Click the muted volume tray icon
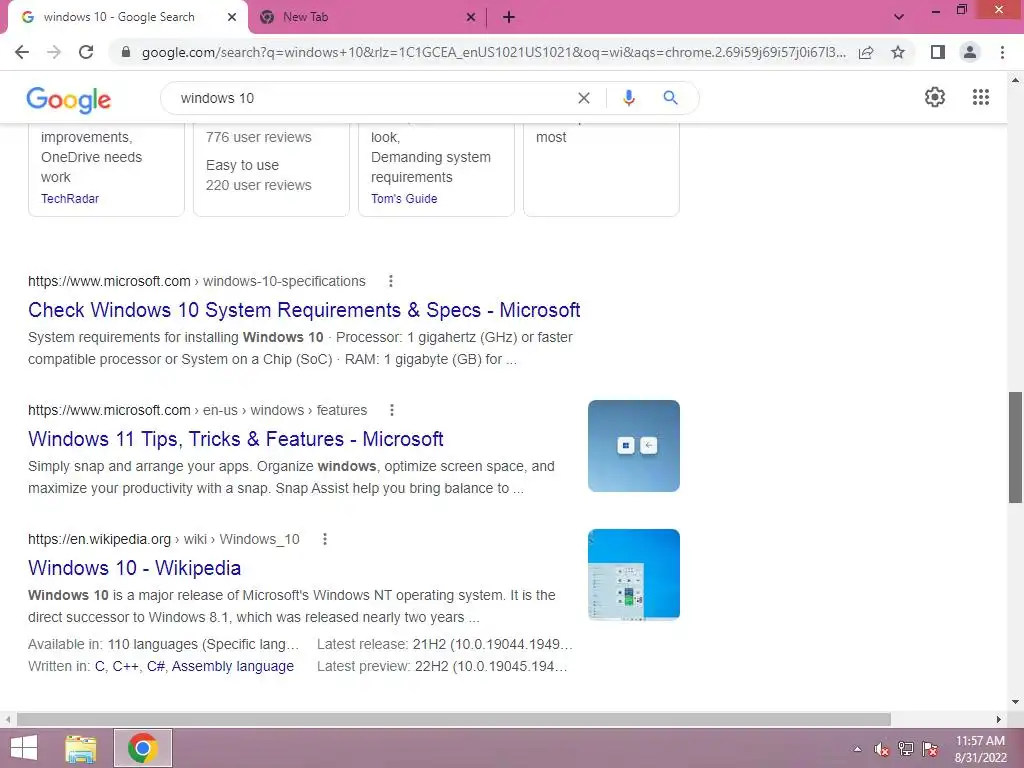Screen dimensions: 1024x768 [882, 749]
